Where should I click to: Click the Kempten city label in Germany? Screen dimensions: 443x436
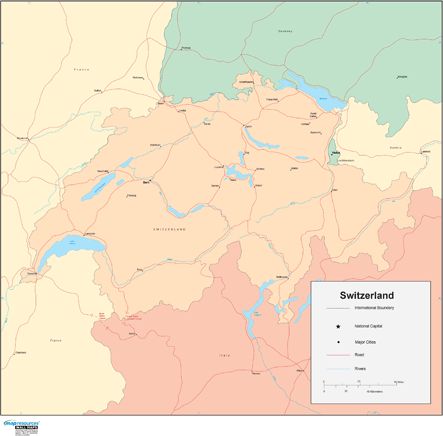402,76
